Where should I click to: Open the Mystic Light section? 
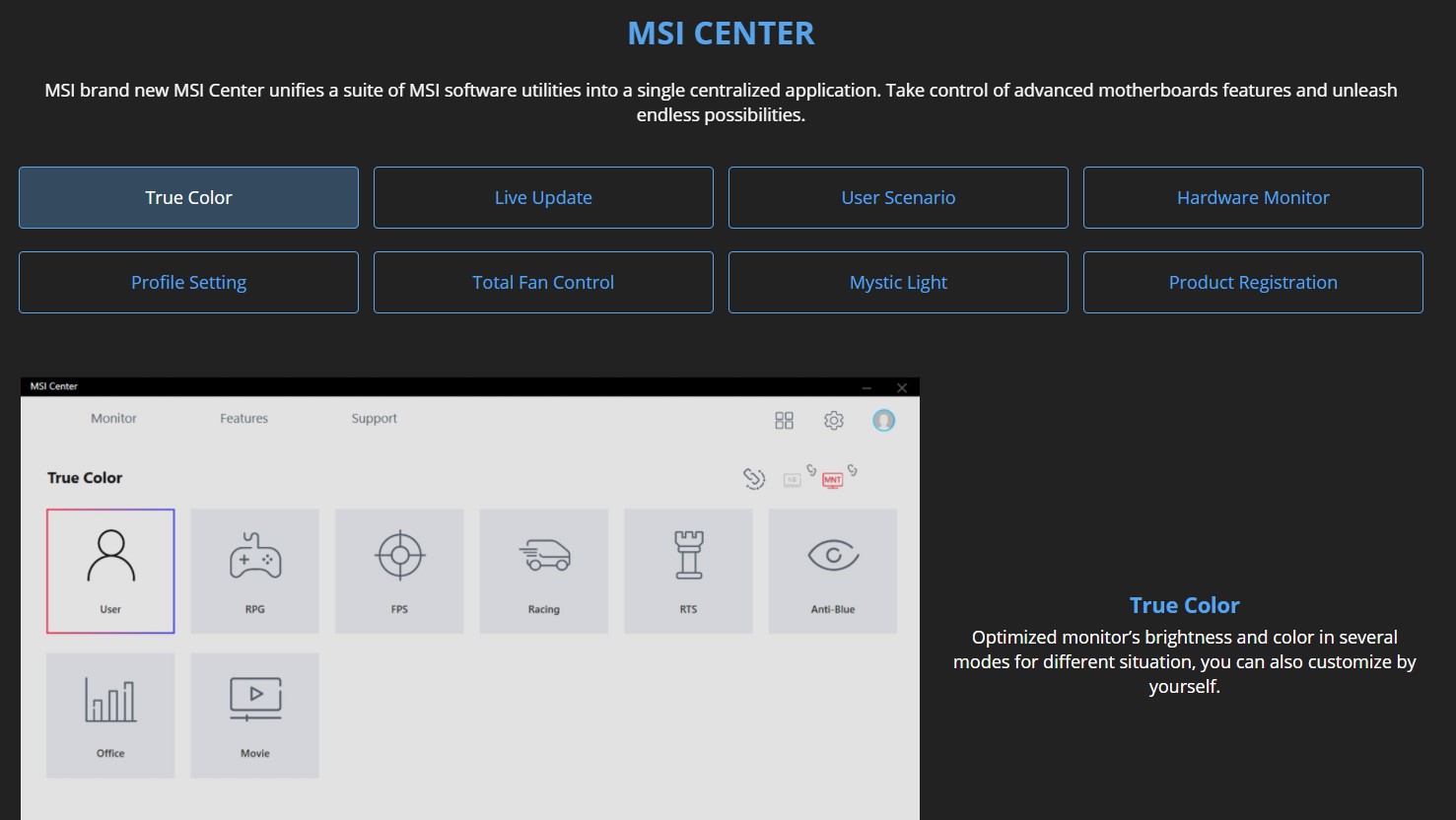tap(898, 282)
